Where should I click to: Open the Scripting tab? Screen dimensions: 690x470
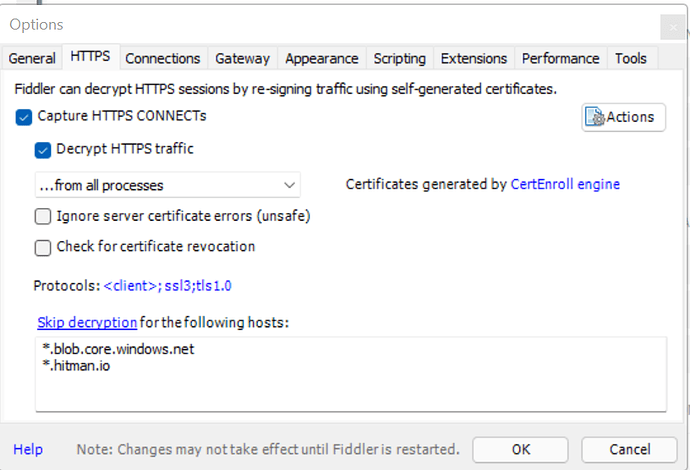399,59
